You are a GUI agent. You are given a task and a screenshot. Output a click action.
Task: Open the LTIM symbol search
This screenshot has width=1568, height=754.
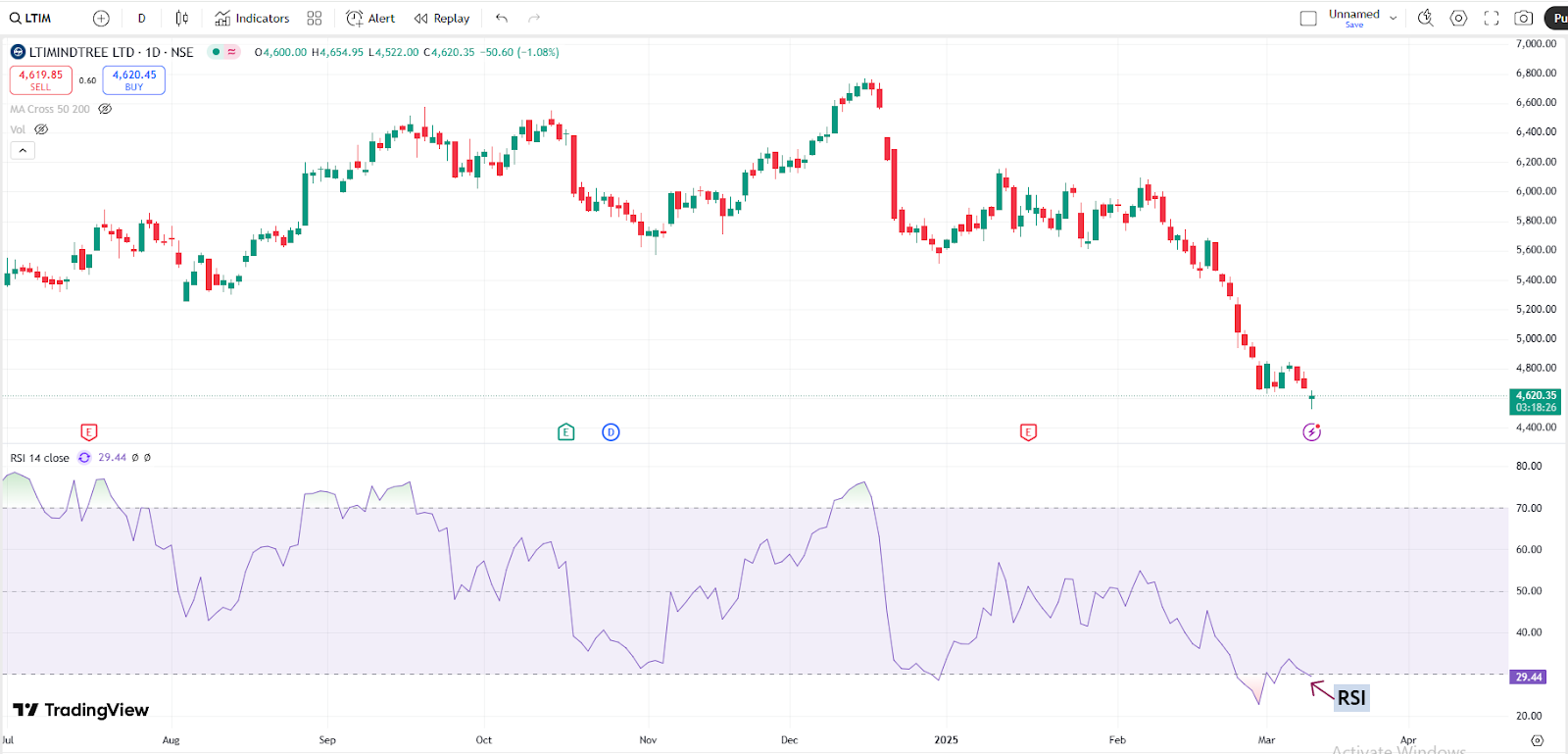click(30, 18)
